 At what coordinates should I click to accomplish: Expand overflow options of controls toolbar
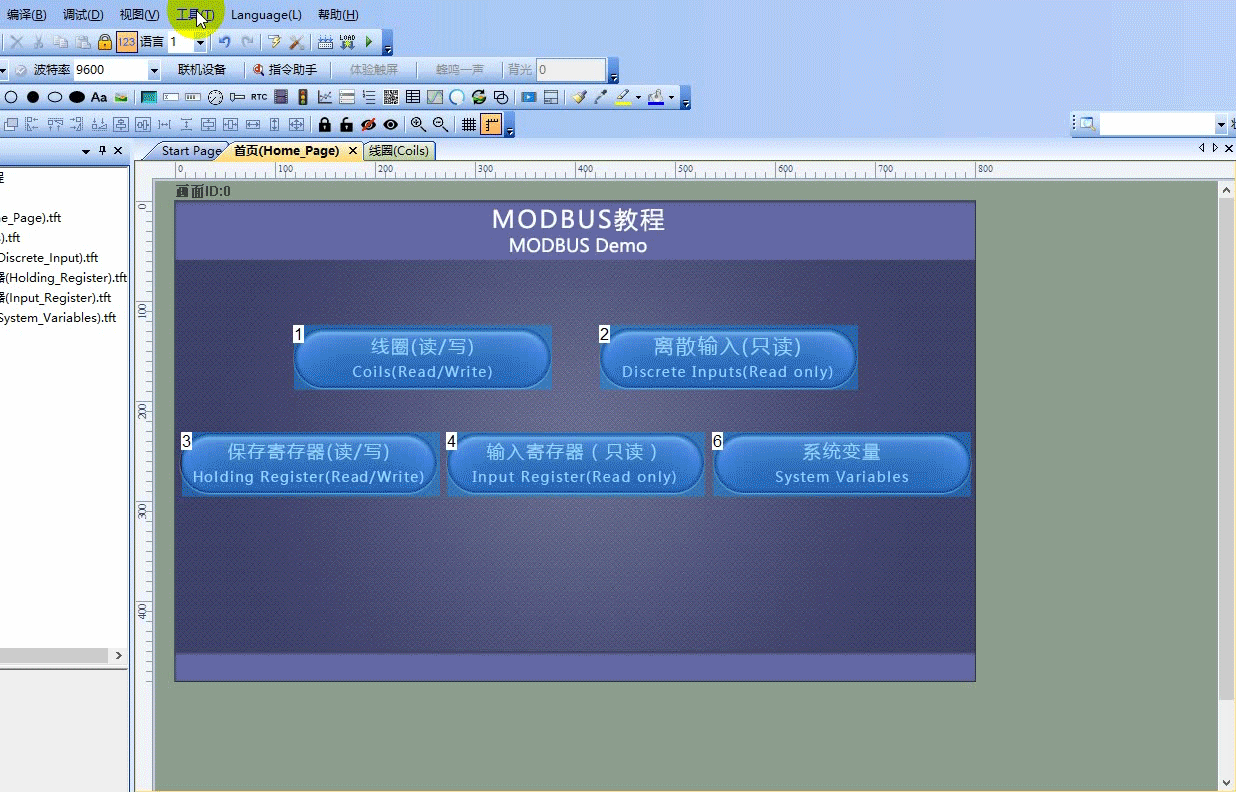click(685, 98)
